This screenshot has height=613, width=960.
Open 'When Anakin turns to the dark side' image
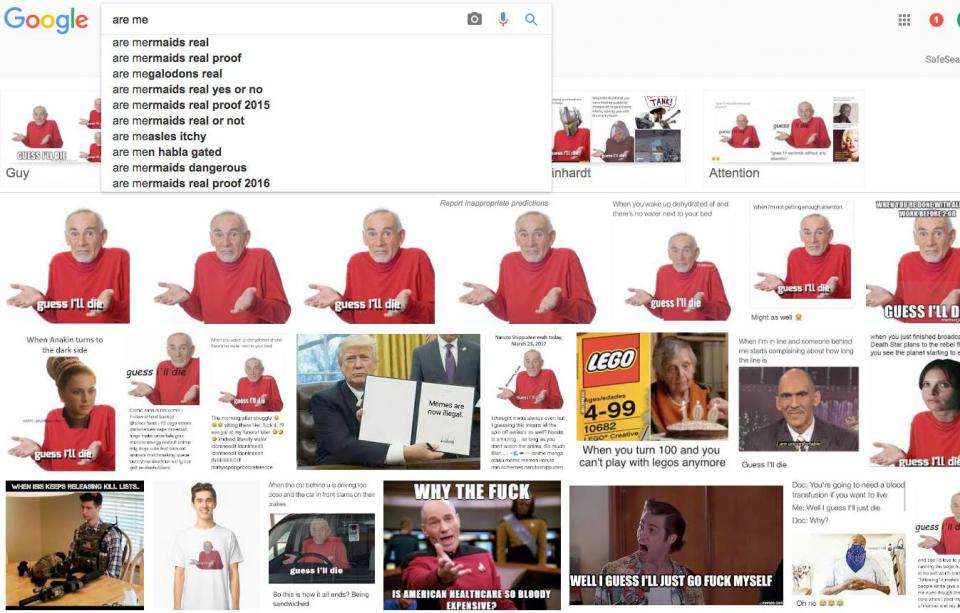click(x=64, y=402)
